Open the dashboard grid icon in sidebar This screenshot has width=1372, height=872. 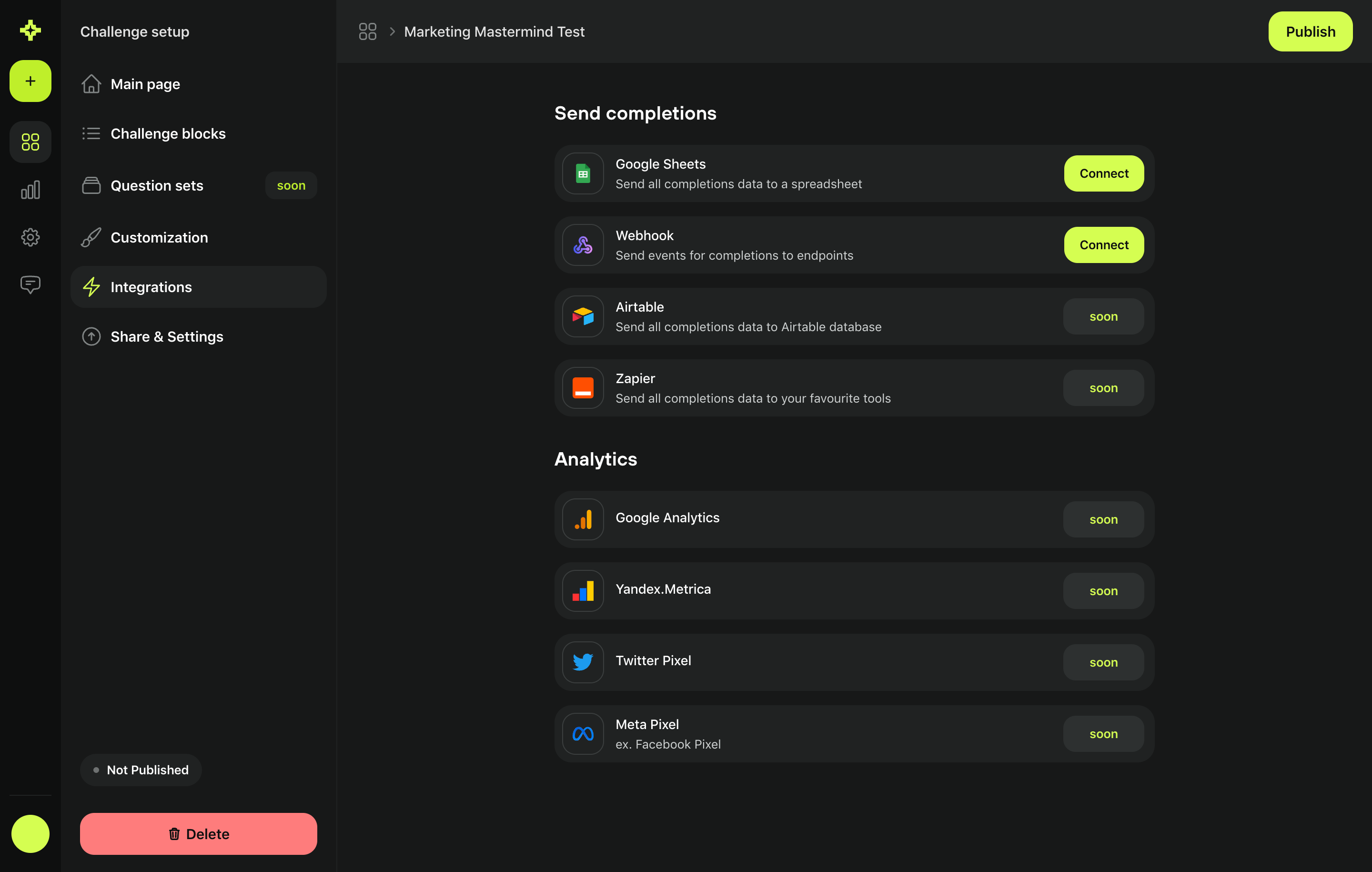(30, 142)
